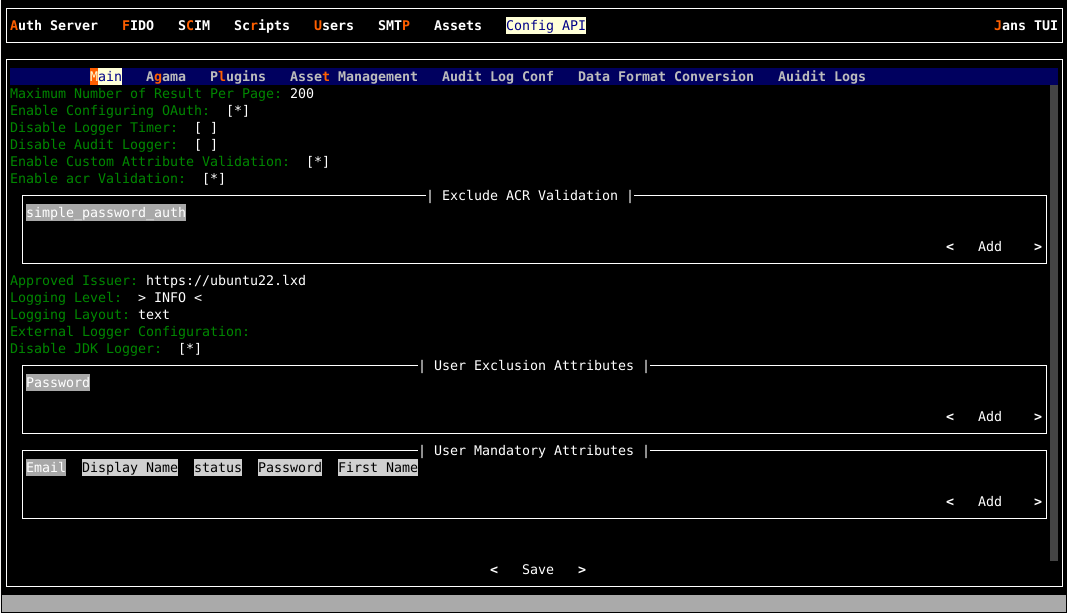Check the Disable Audit Logger box

(x=206, y=145)
